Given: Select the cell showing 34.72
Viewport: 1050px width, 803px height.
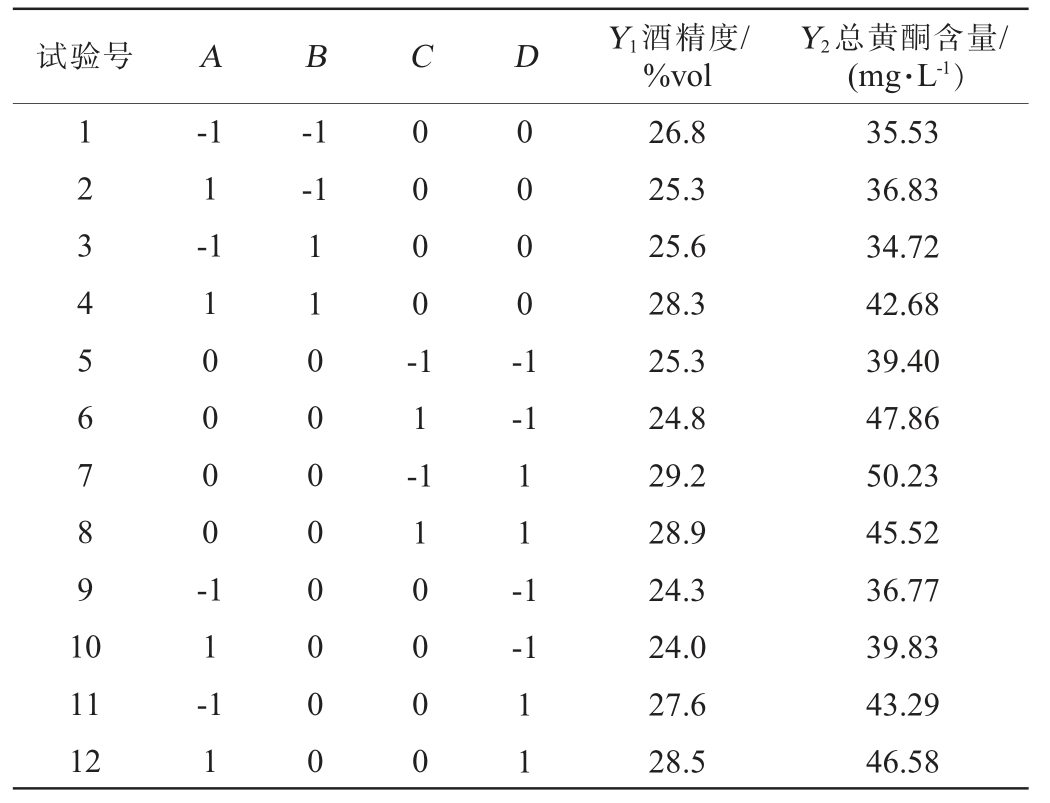Looking at the screenshot, I should coord(903,247).
